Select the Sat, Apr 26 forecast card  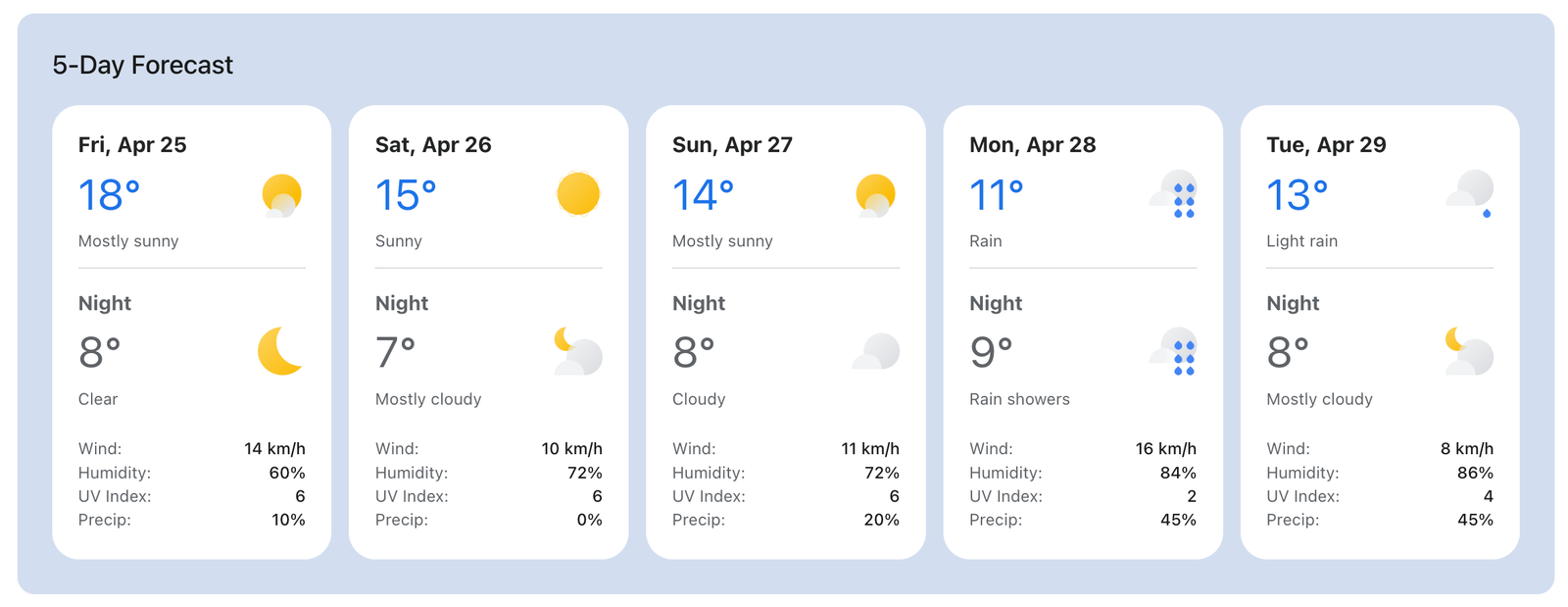pyautogui.click(x=489, y=331)
